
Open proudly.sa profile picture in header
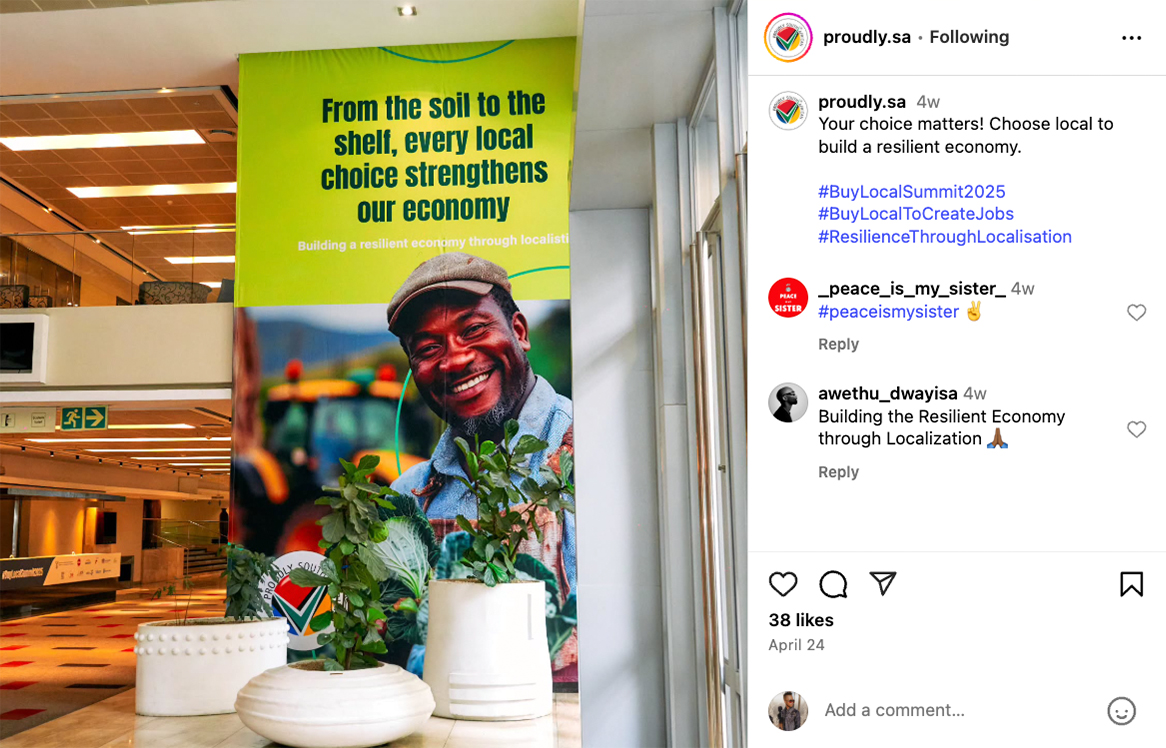tap(788, 37)
